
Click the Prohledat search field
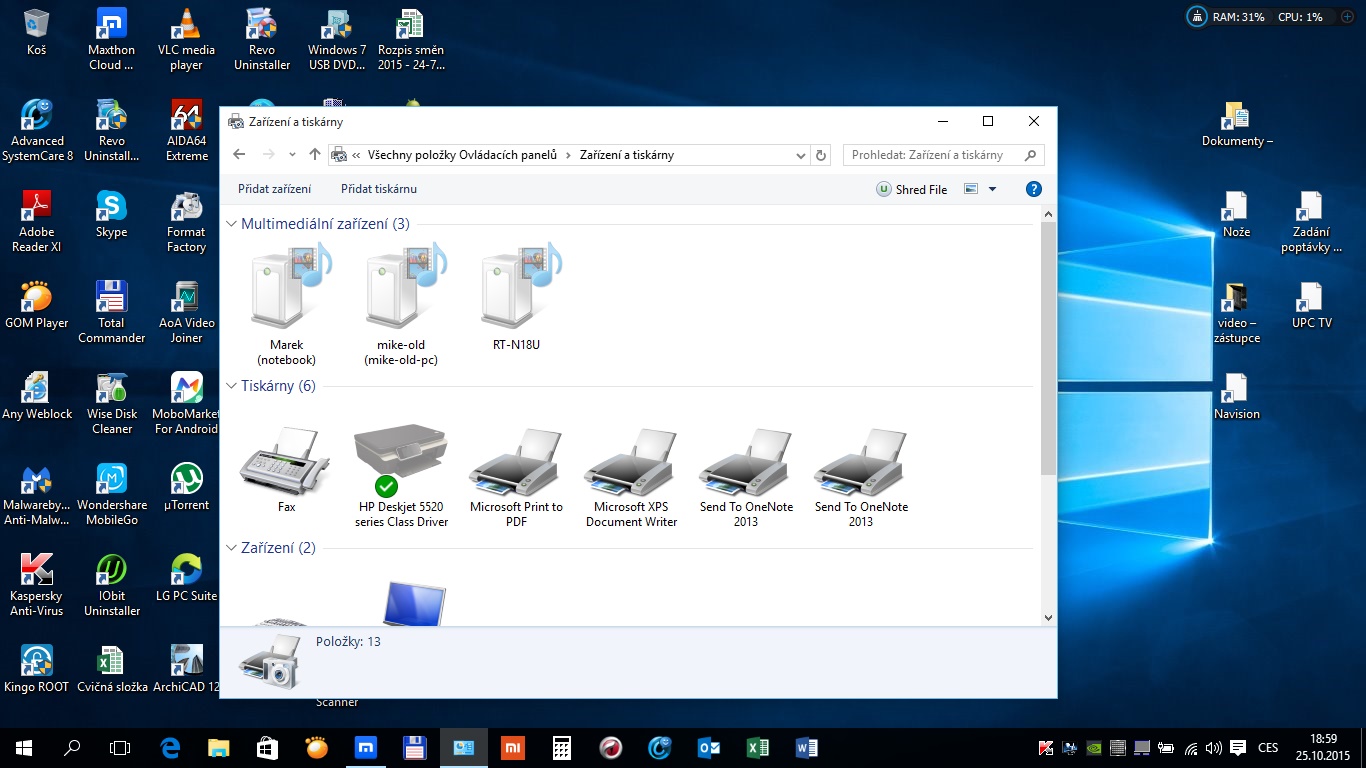930,155
